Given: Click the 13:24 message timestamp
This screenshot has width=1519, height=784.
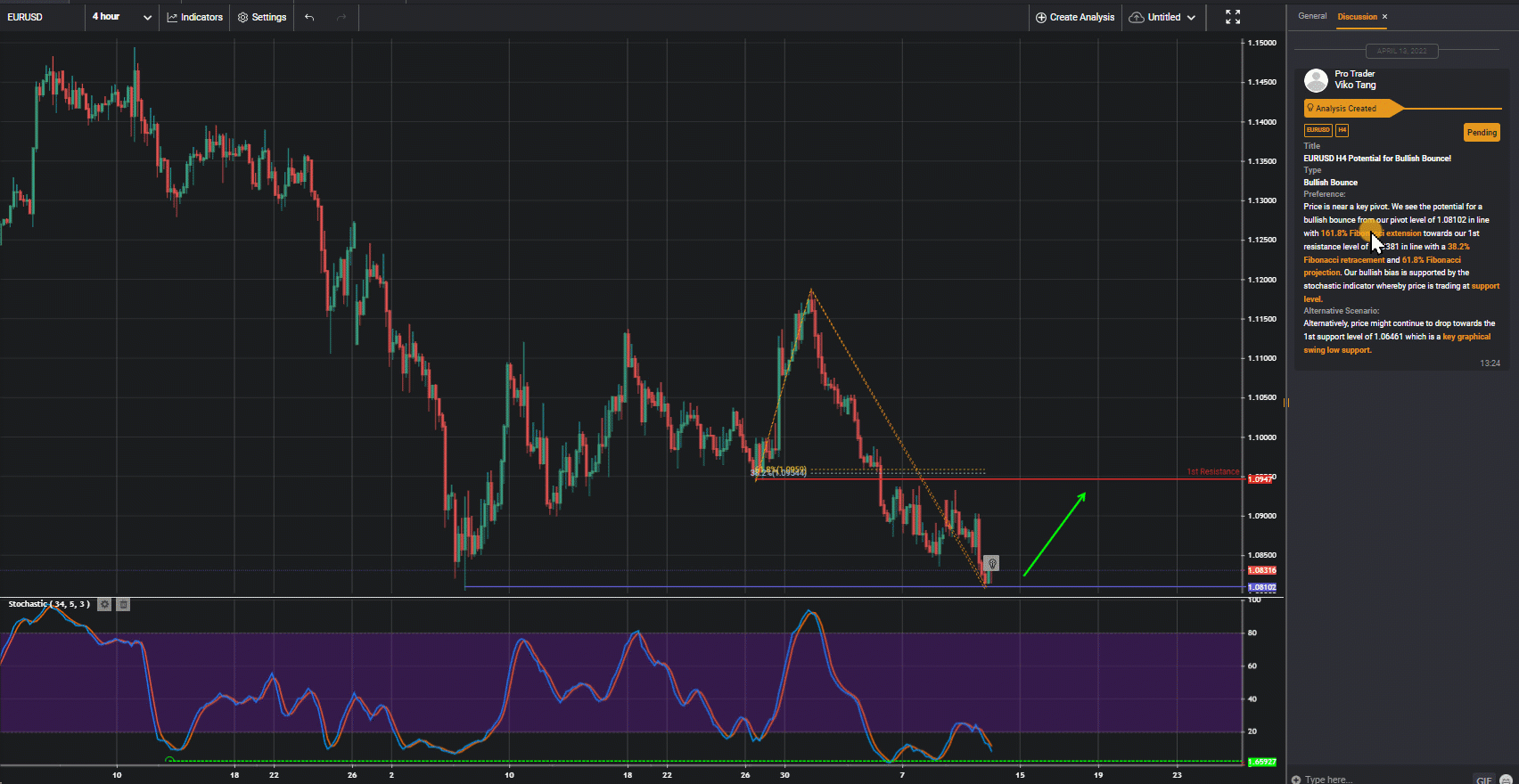Looking at the screenshot, I should tap(1490, 363).
